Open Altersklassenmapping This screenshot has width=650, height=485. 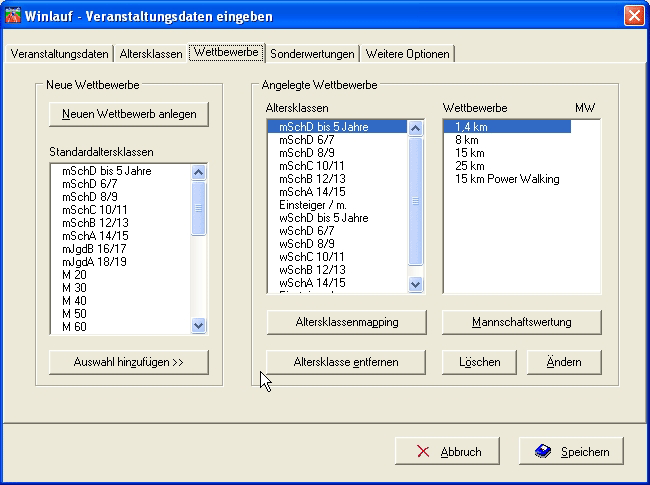(x=346, y=322)
